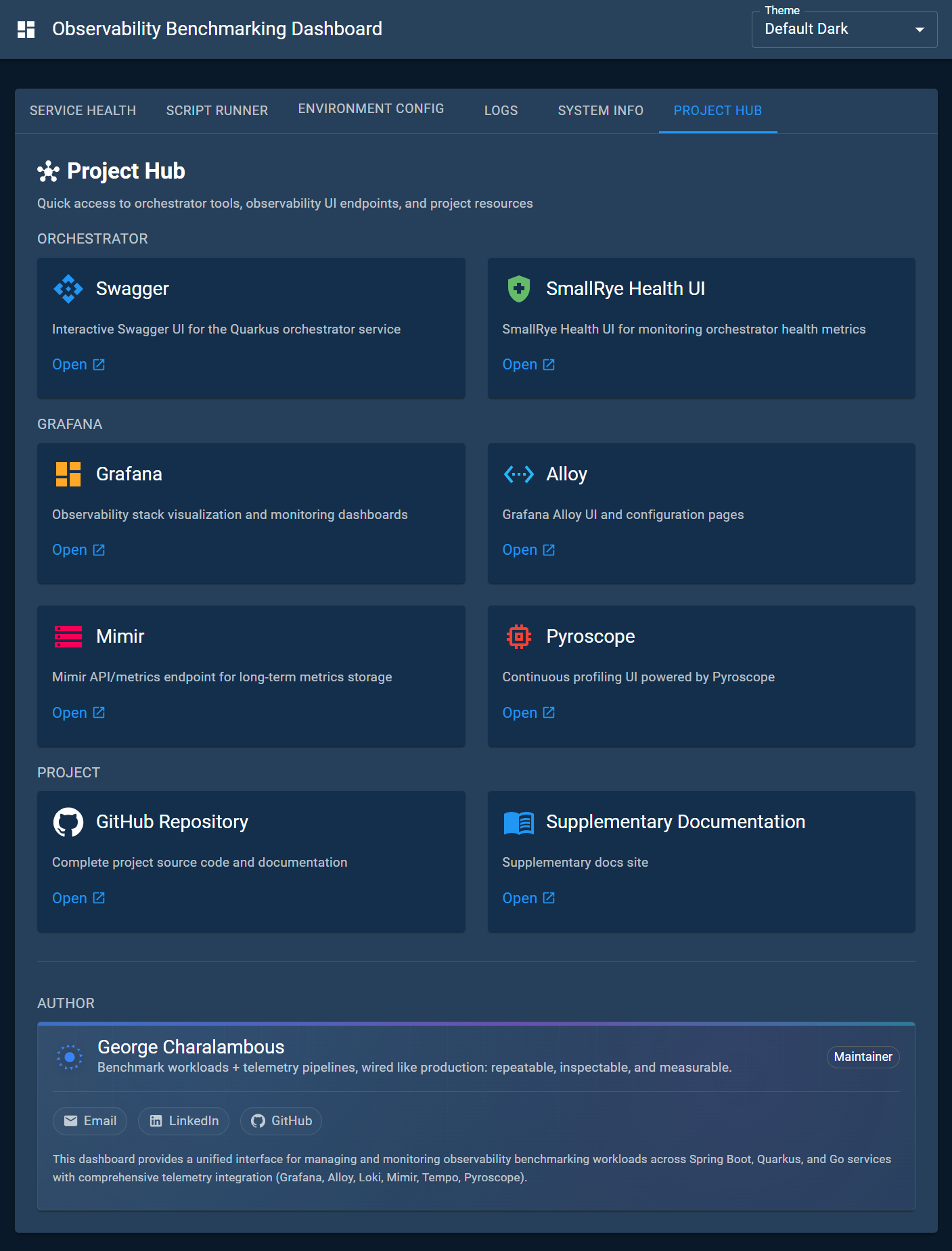Click external-link icon in GitHub Repository card

[x=99, y=898]
